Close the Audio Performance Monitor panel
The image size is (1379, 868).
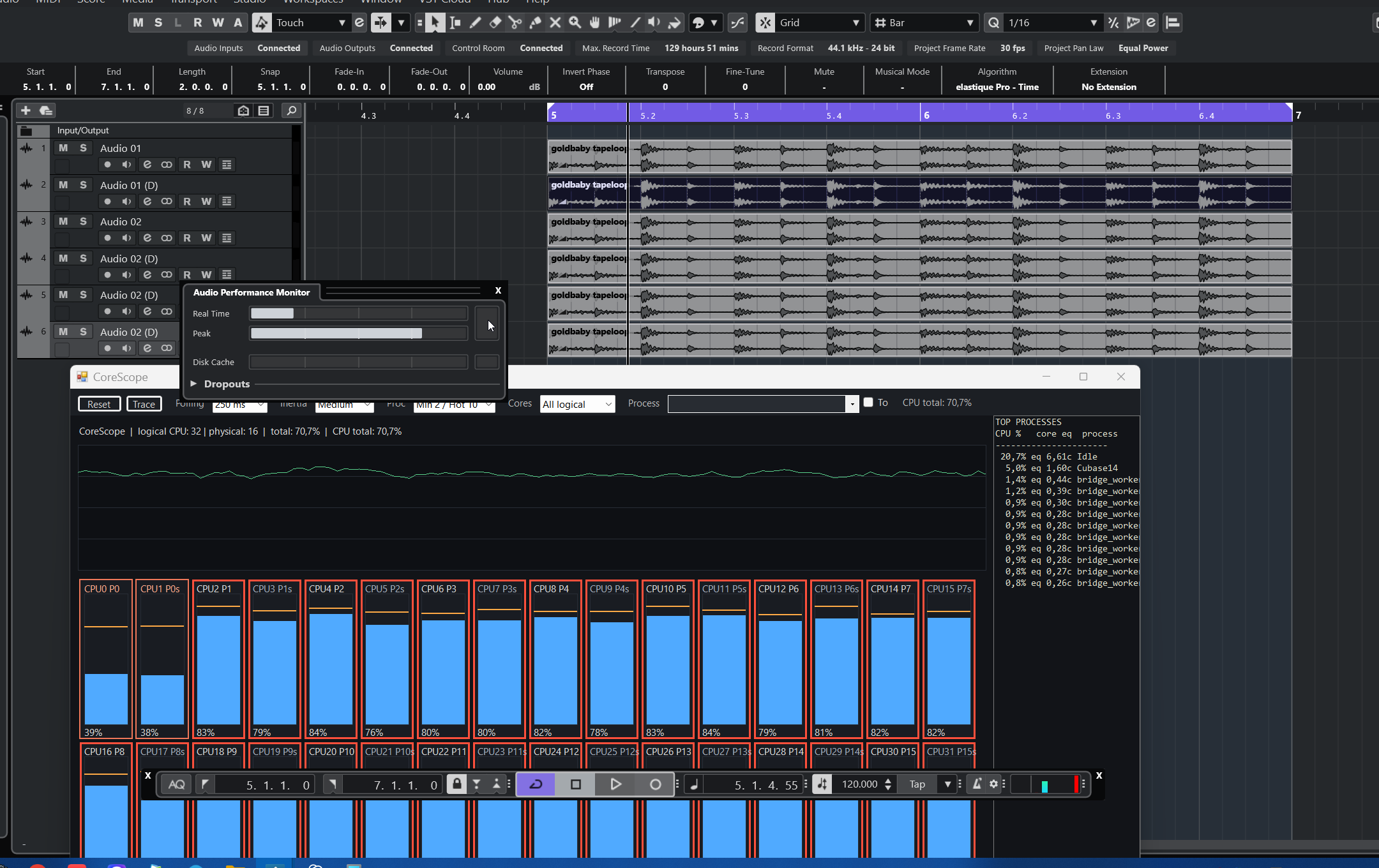click(x=498, y=291)
